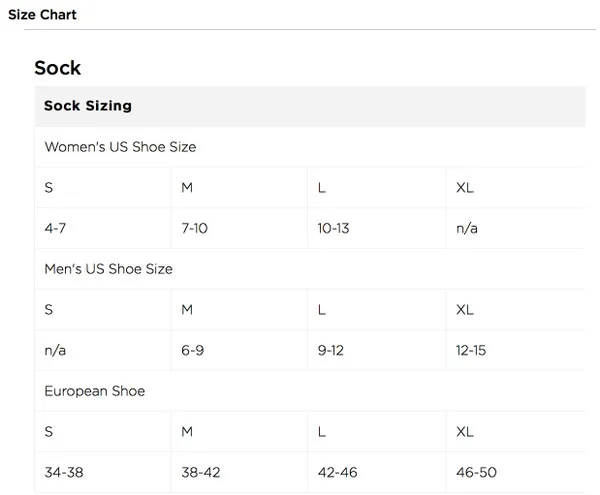Screen dimensions: 600x495
Task: Select the men's 9-12 range cell
Action: tap(377, 350)
